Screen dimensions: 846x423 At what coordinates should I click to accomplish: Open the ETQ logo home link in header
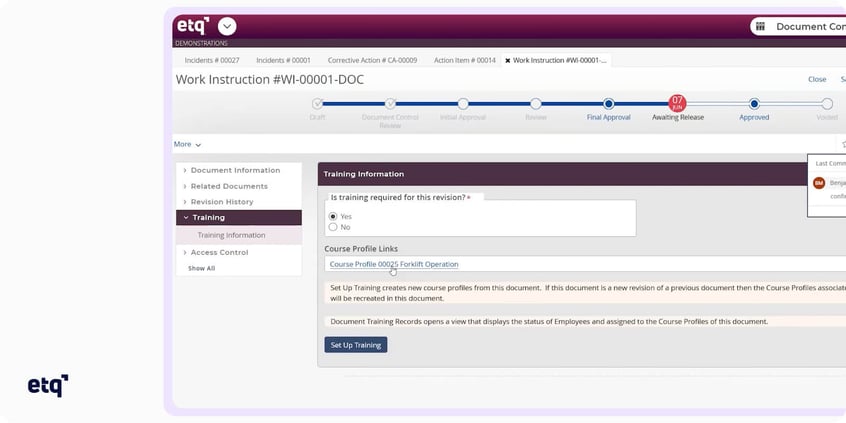pos(193,26)
